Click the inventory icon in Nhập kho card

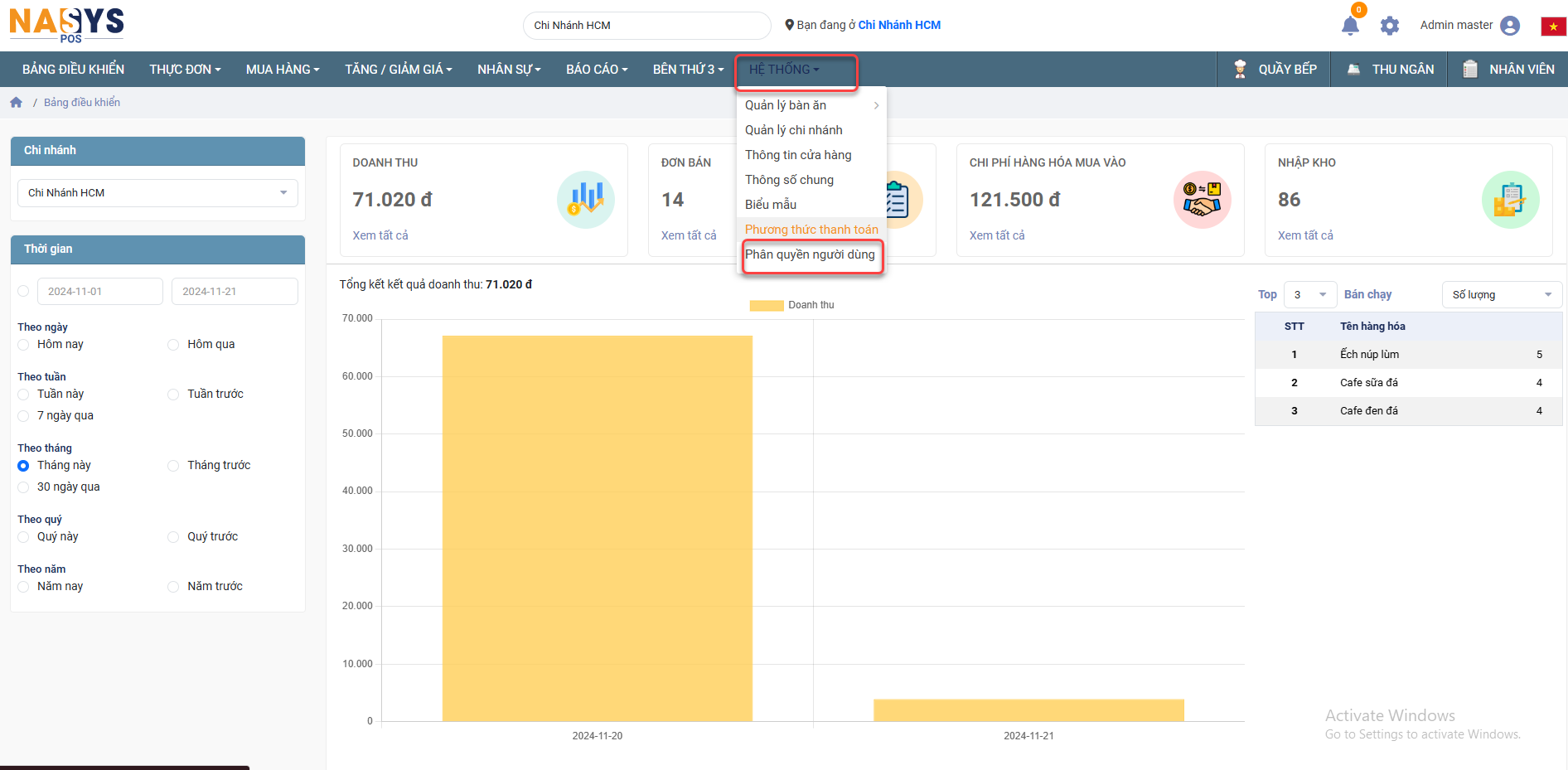click(1511, 200)
